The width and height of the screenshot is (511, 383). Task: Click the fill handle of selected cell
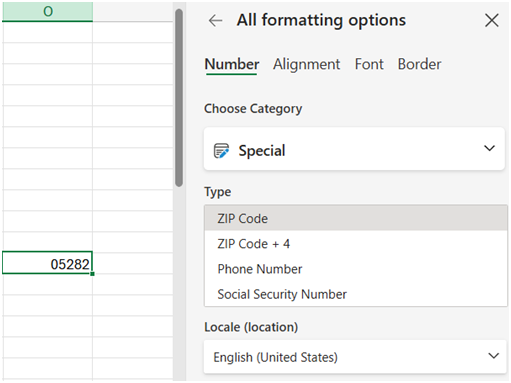tap(92, 274)
